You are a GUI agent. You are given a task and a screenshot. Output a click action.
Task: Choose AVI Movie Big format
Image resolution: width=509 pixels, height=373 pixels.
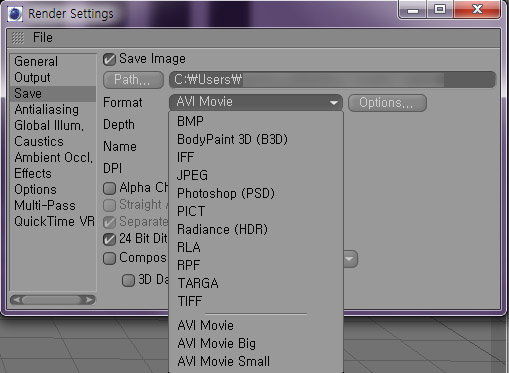click(256, 343)
